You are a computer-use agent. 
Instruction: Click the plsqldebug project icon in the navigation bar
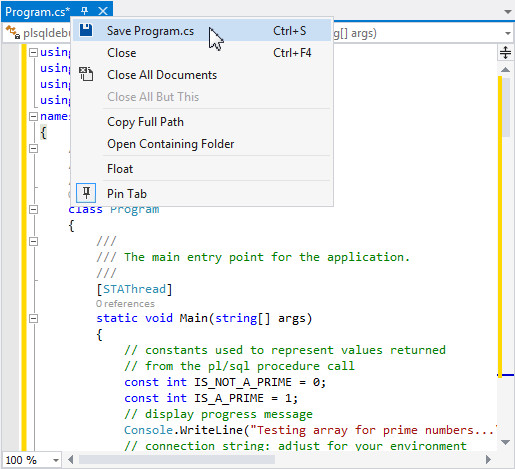click(x=12, y=32)
